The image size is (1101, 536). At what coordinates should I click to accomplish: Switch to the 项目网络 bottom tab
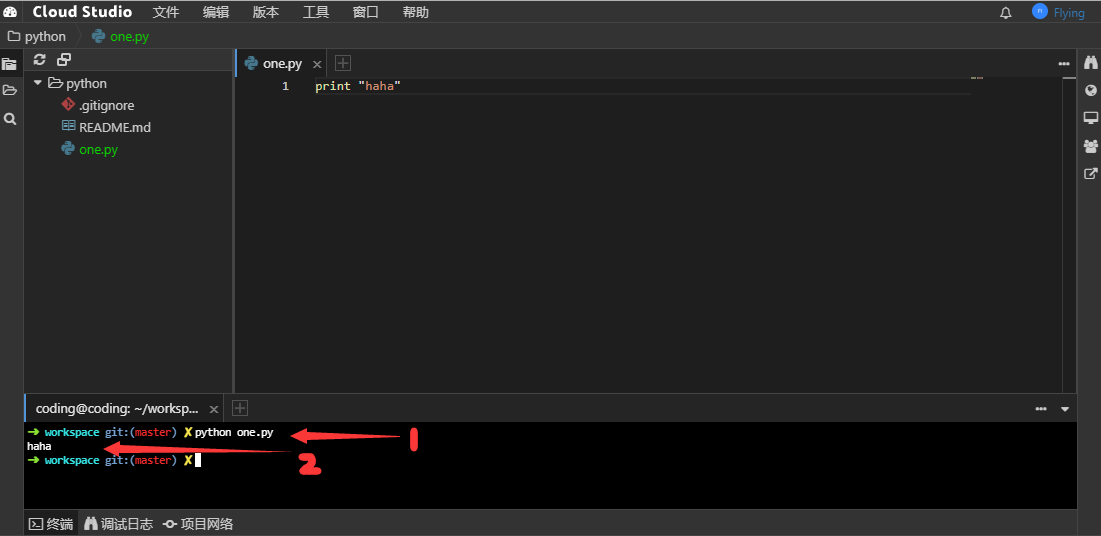coord(198,523)
